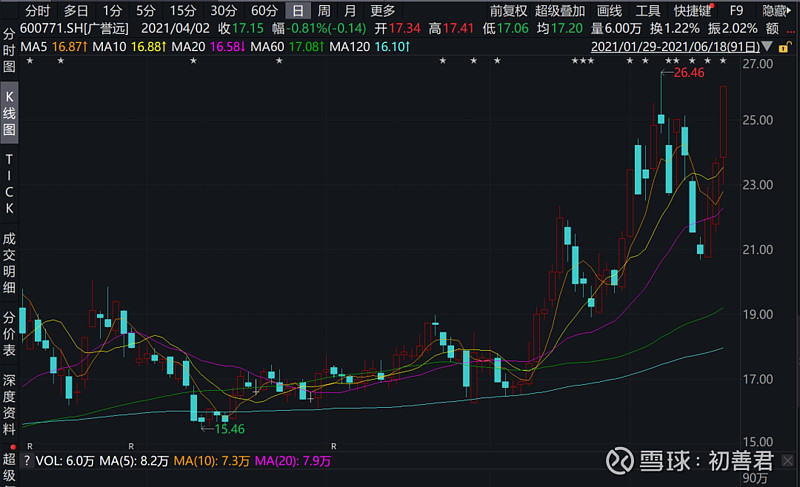800x487 pixels.
Task: Click the 2021/01/29-2021/06/18 date range
Action: (x=676, y=47)
